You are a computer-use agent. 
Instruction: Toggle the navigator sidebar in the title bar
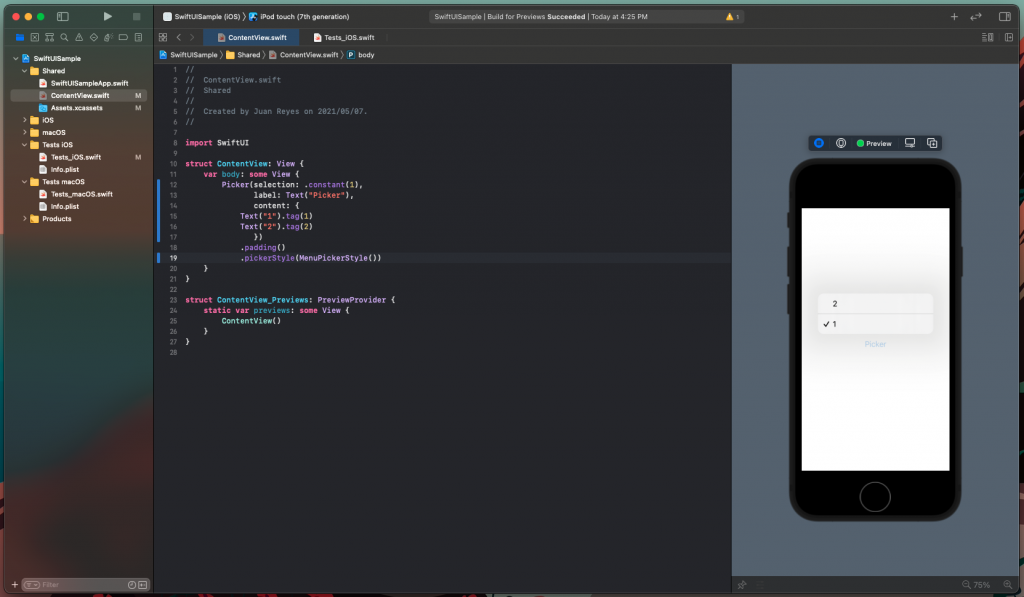coord(63,16)
